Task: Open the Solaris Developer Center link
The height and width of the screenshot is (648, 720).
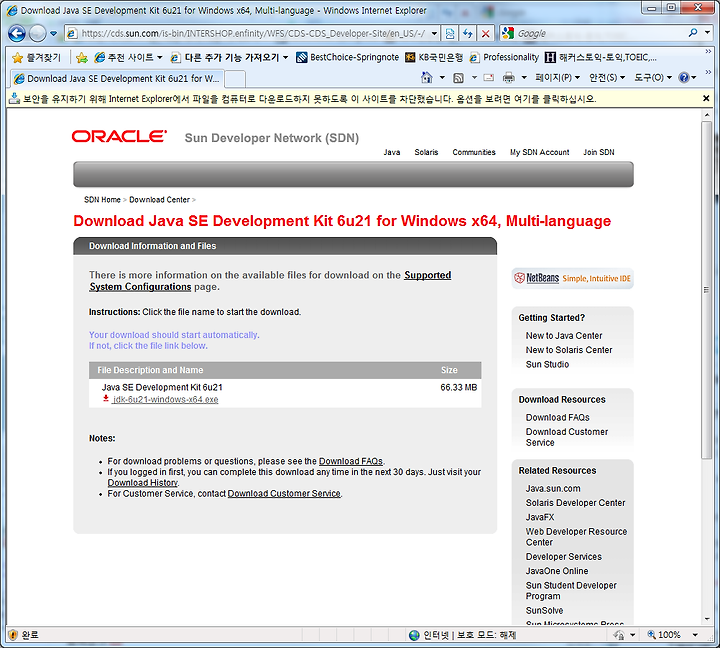Action: point(575,503)
